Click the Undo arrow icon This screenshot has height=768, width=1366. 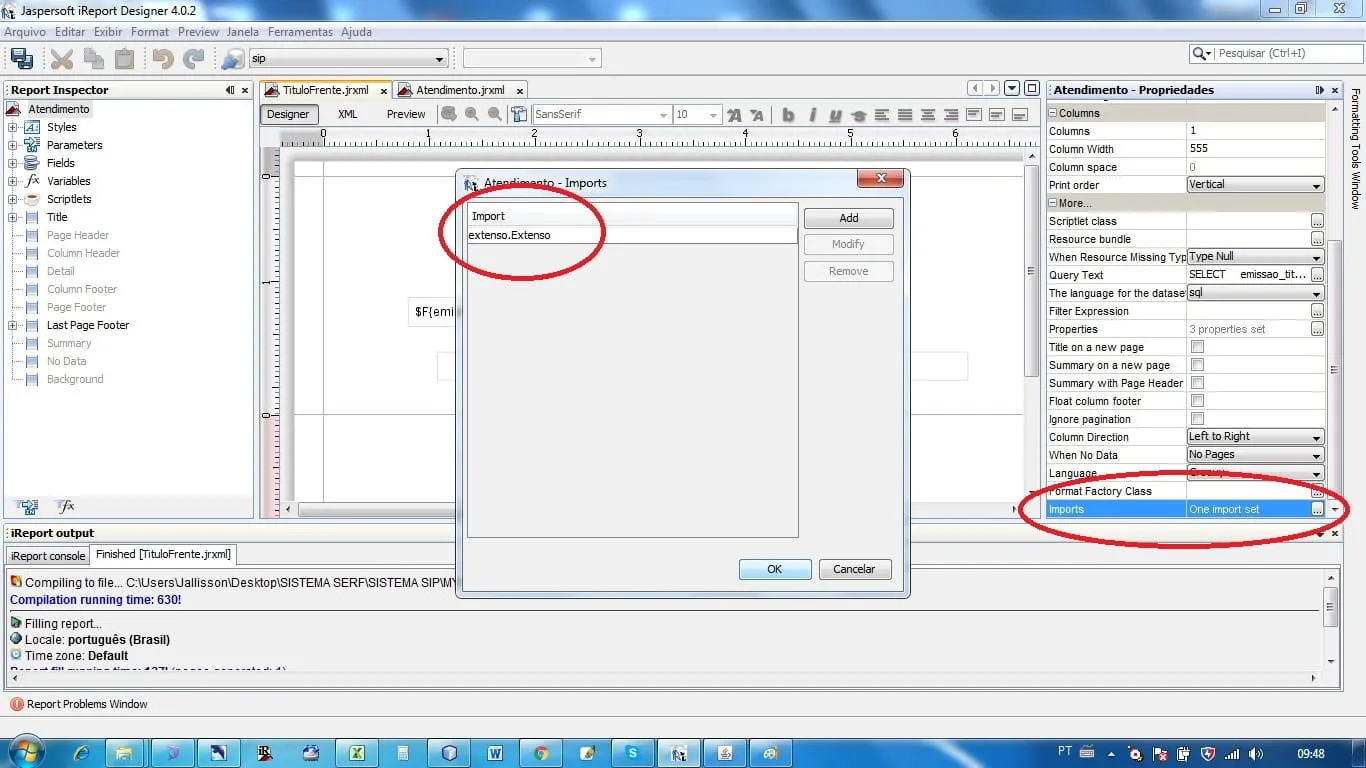(x=163, y=59)
